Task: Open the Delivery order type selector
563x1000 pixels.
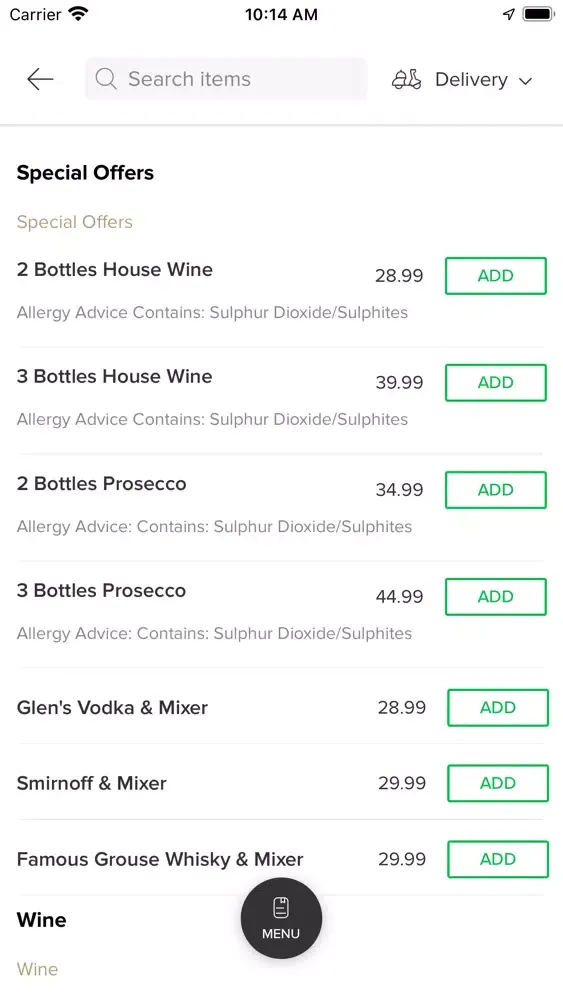Action: click(x=462, y=80)
